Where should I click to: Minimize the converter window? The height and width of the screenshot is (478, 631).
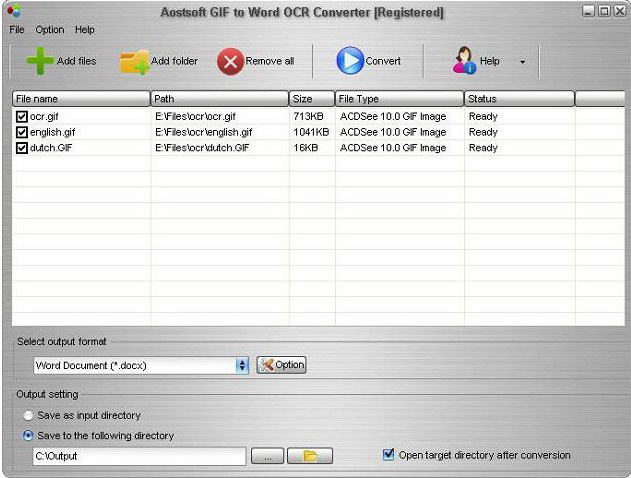pyautogui.click(x=588, y=11)
